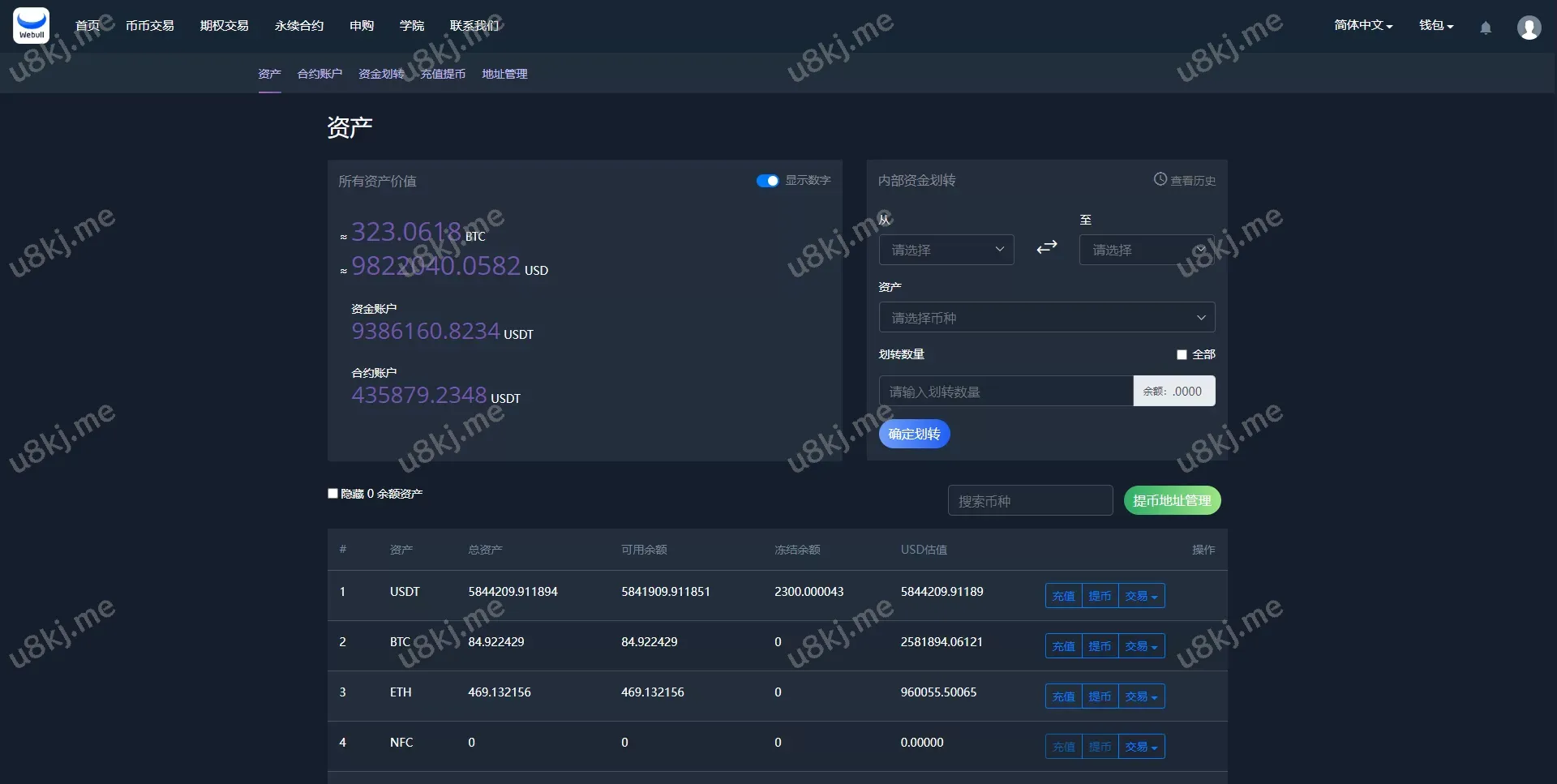This screenshot has width=1557, height=784.
Task: Switch to the contract account tab
Action: [x=320, y=74]
